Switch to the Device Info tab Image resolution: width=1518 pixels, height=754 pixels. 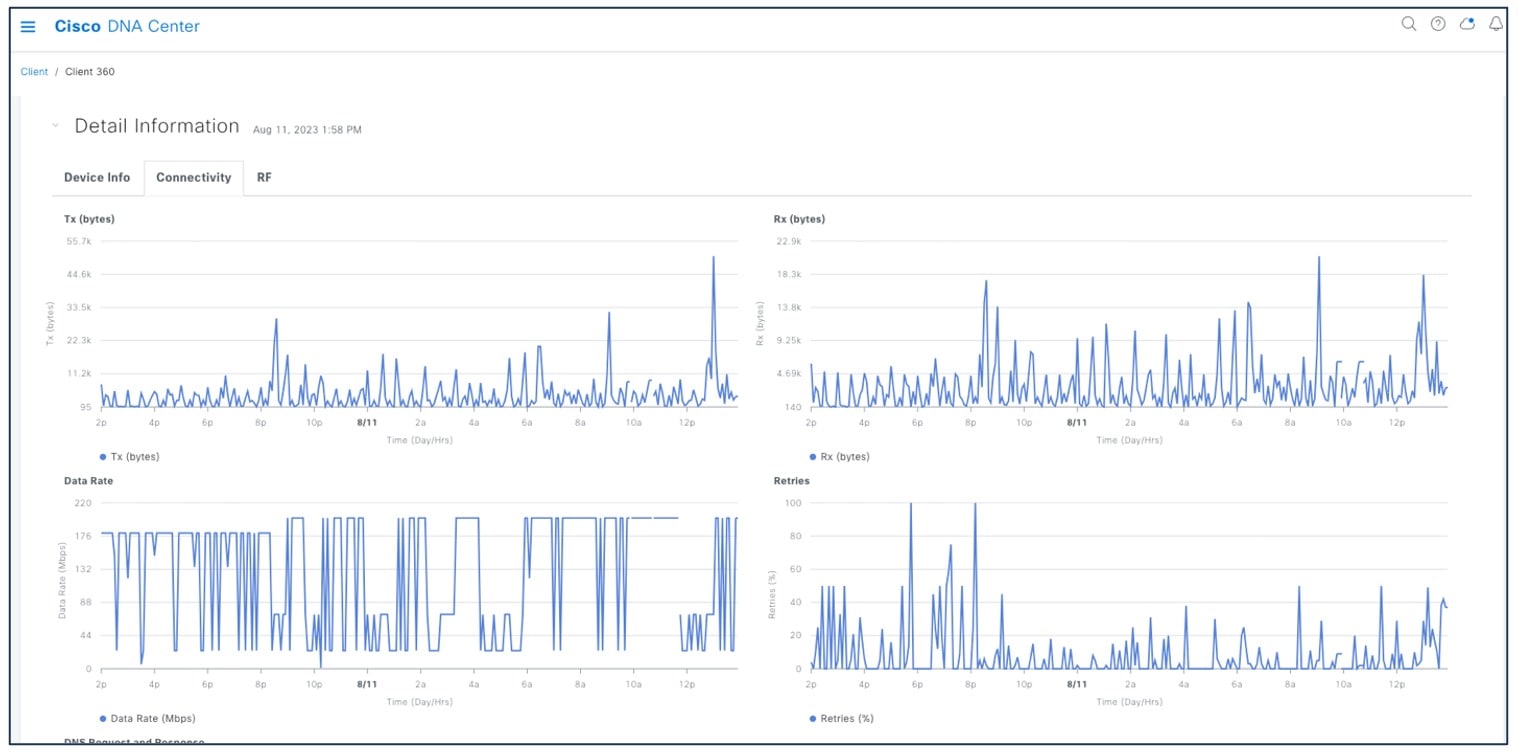97,177
